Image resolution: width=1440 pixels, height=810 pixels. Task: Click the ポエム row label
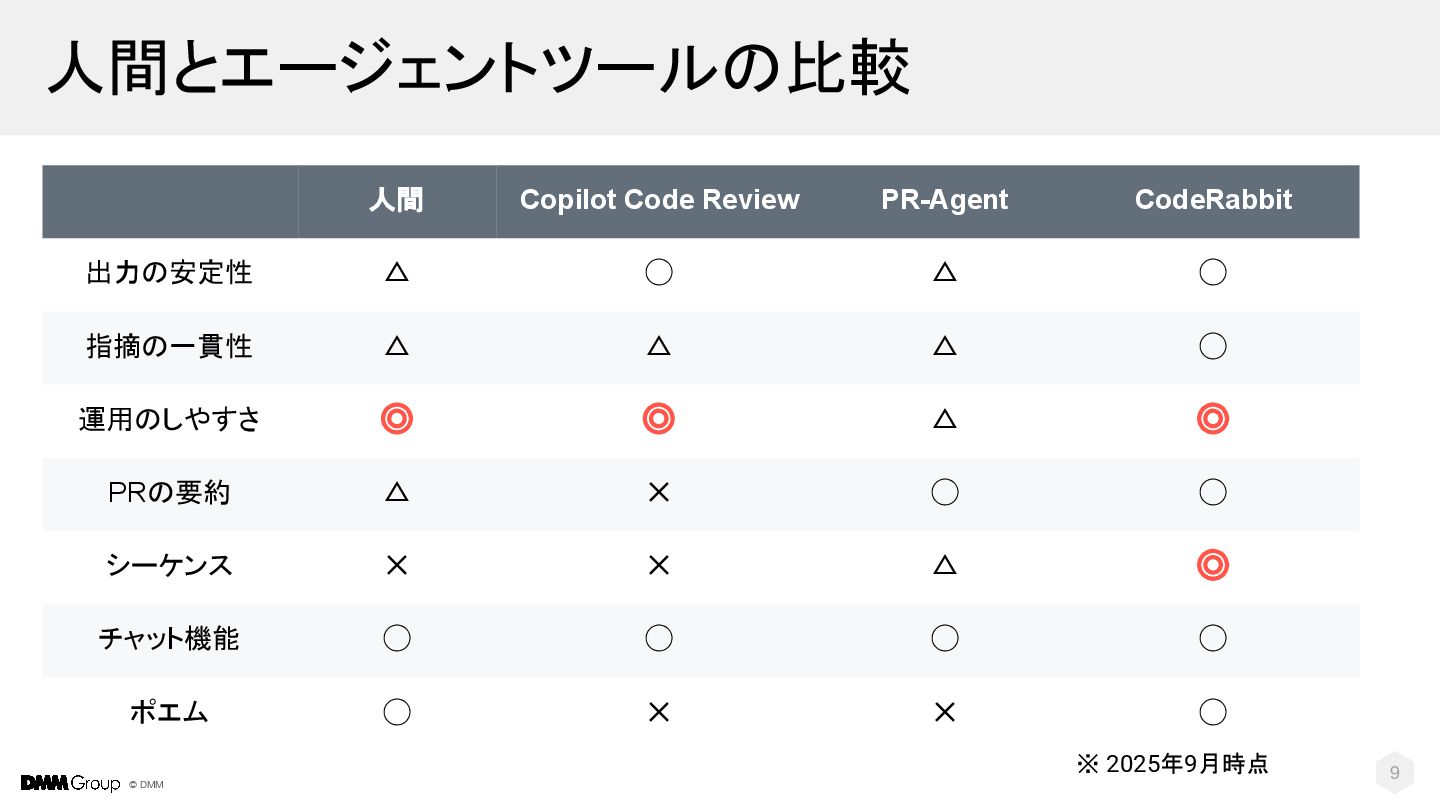pyautogui.click(x=169, y=712)
